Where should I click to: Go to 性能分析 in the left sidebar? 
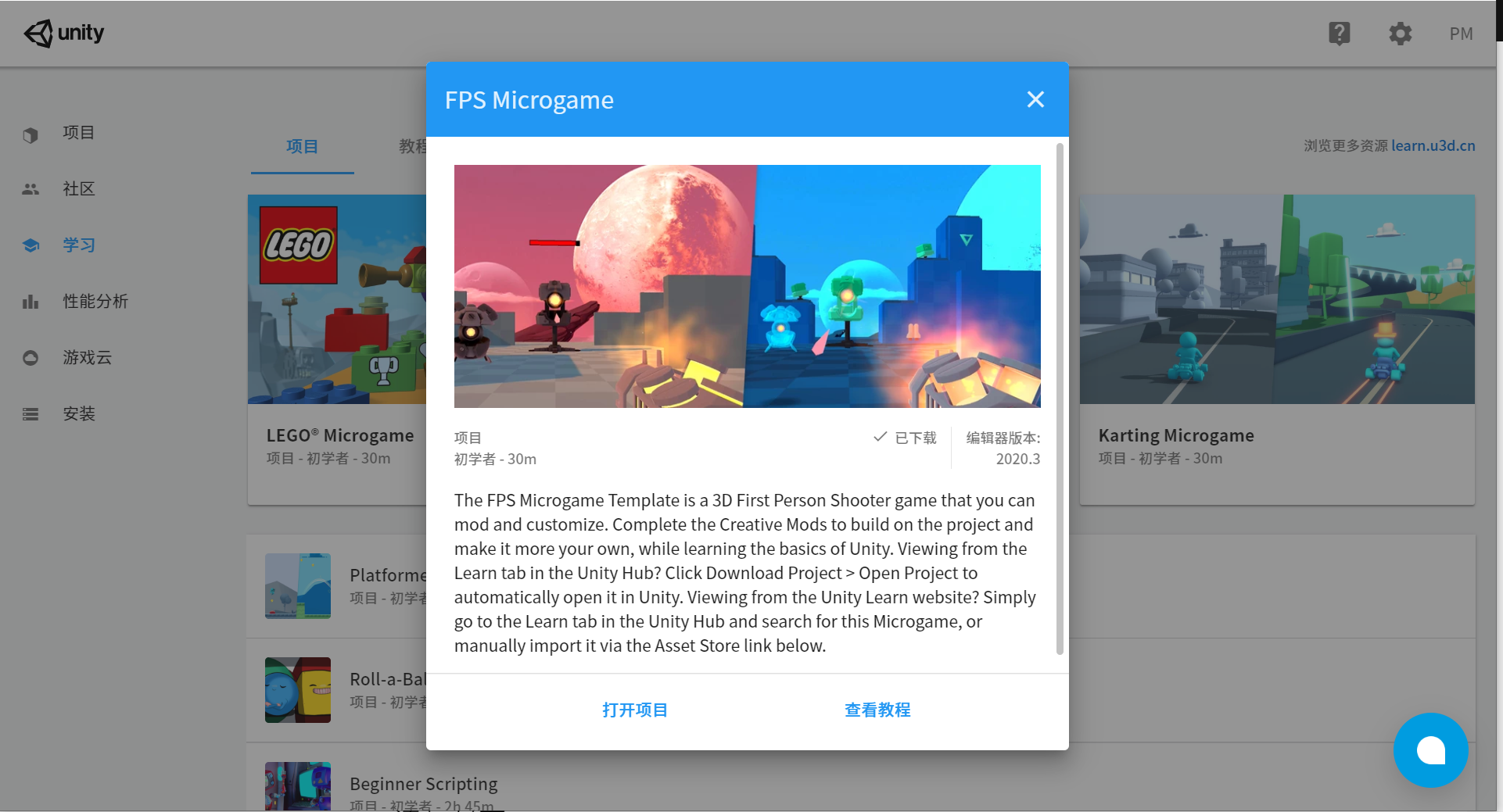95,302
